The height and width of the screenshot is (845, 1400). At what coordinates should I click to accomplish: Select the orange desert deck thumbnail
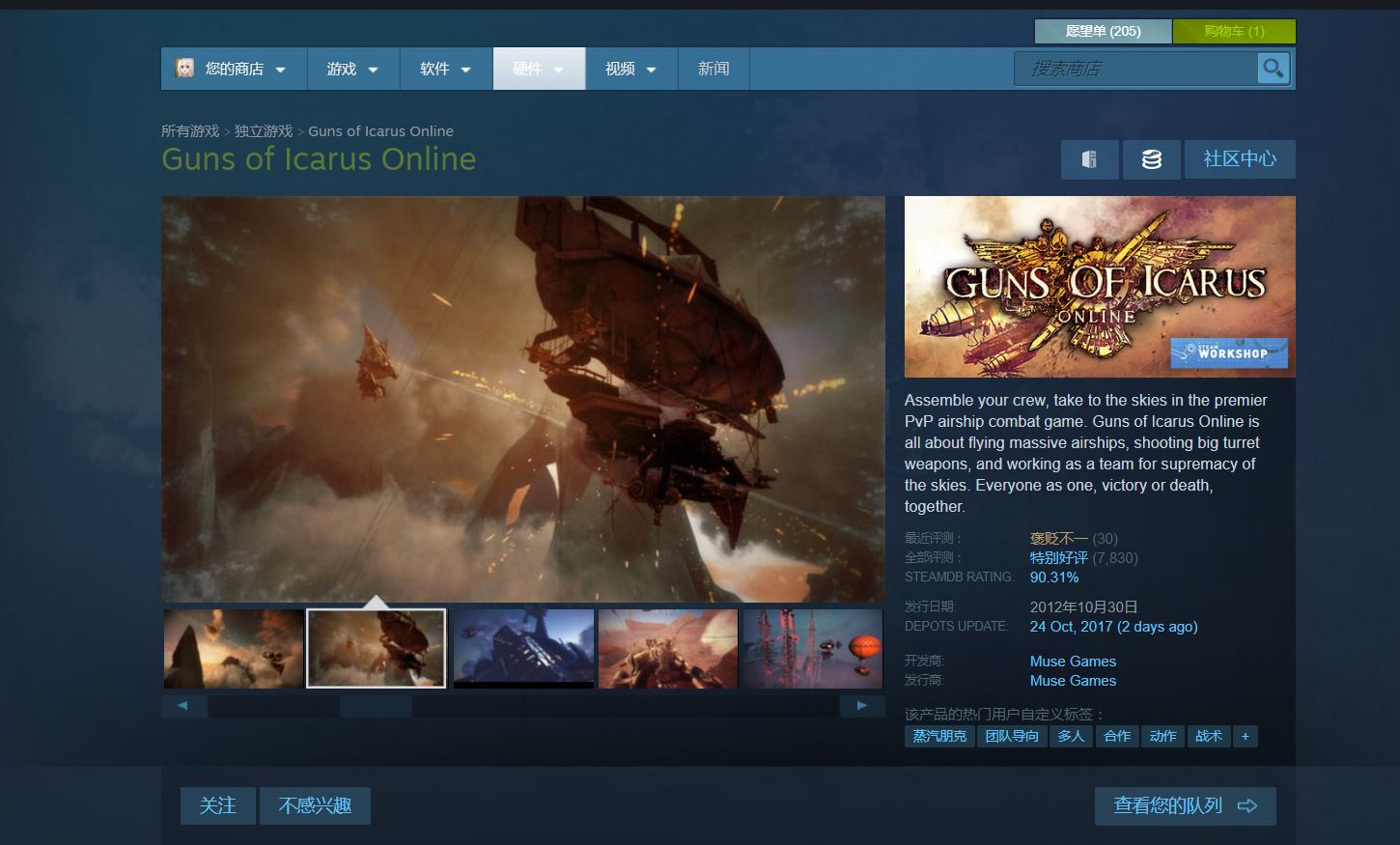pos(668,648)
